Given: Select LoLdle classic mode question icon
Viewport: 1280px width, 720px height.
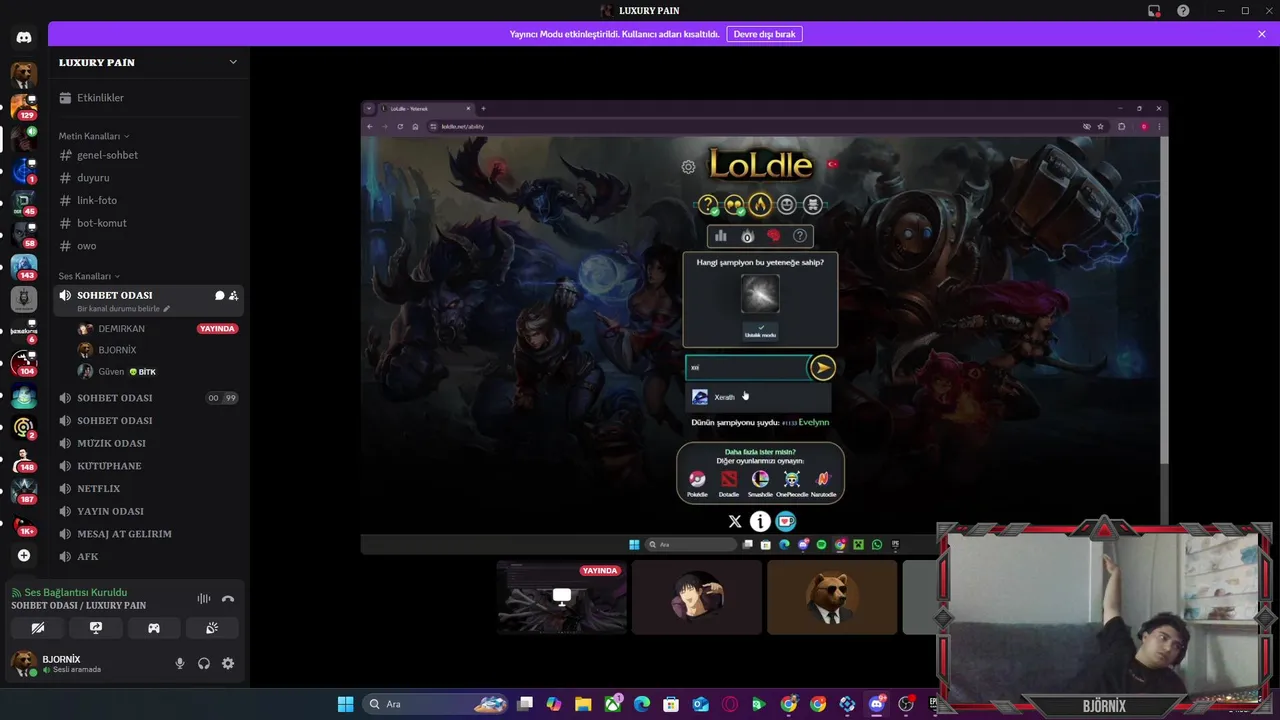Looking at the screenshot, I should click(x=708, y=205).
